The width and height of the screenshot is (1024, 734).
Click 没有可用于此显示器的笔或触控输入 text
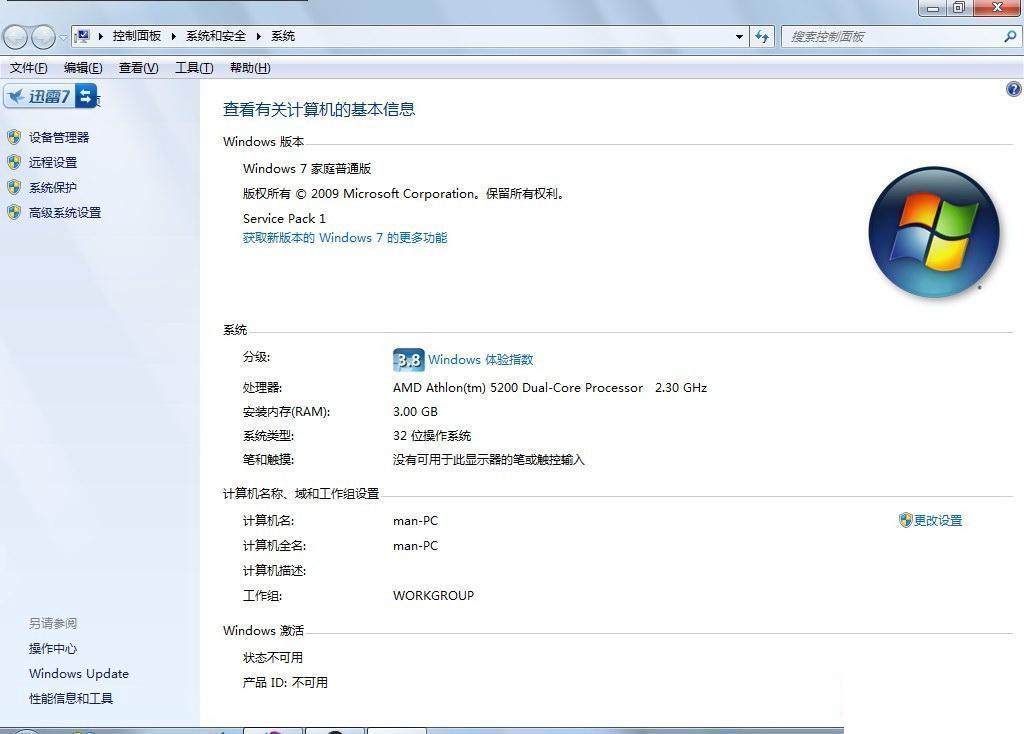pyautogui.click(x=488, y=460)
